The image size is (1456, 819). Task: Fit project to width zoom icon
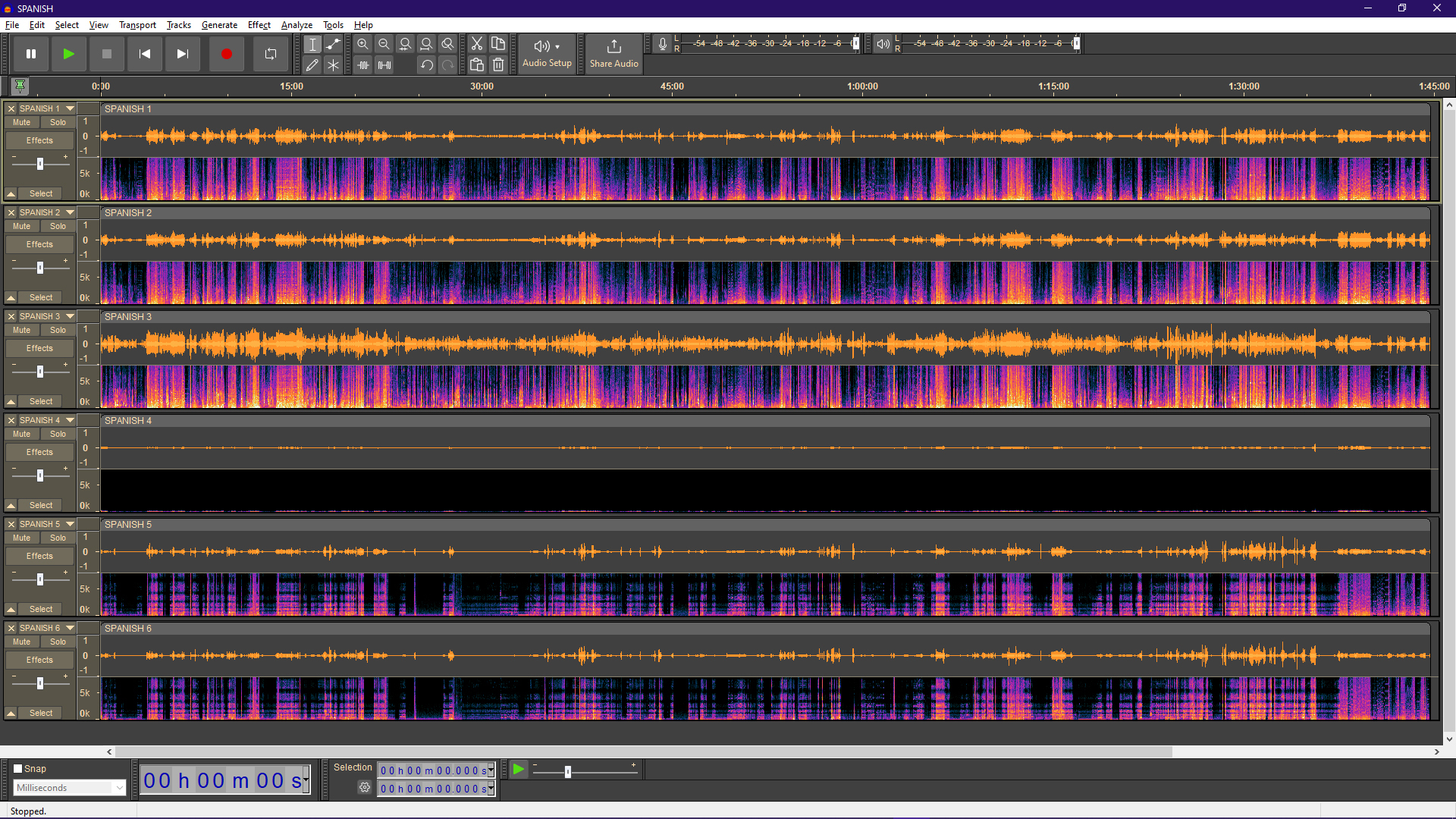427,44
